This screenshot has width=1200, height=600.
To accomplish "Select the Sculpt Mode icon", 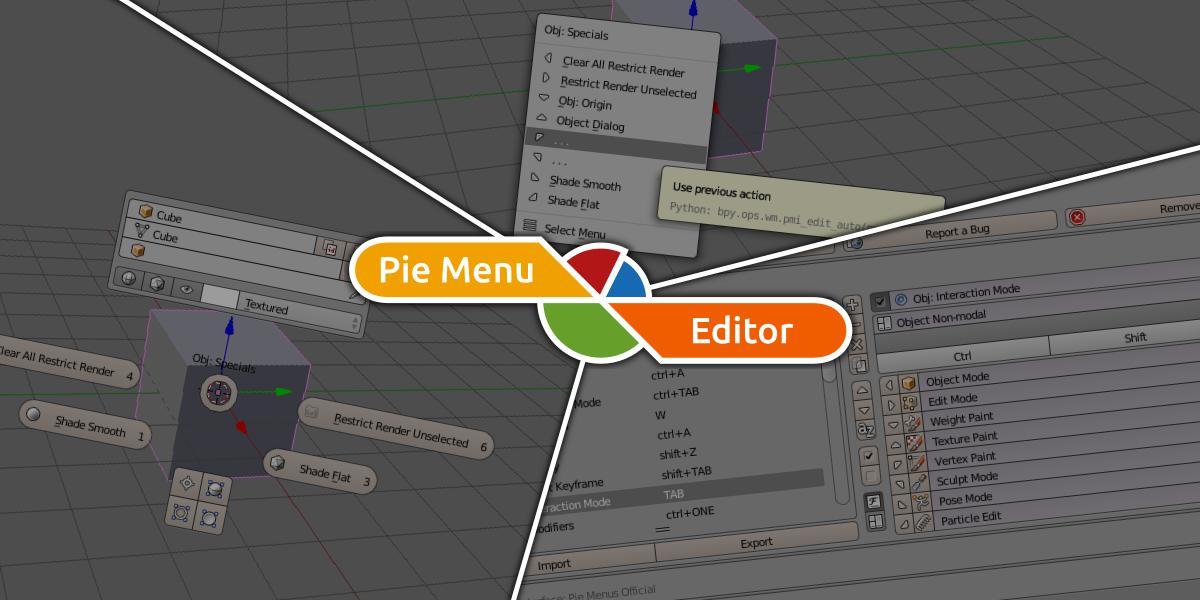I will [x=921, y=482].
